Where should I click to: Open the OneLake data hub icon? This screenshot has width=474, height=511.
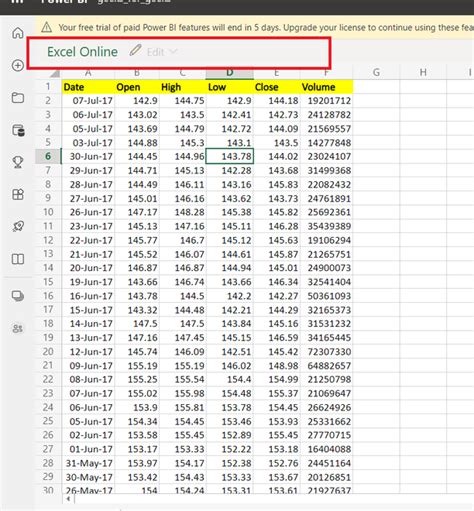point(18,130)
